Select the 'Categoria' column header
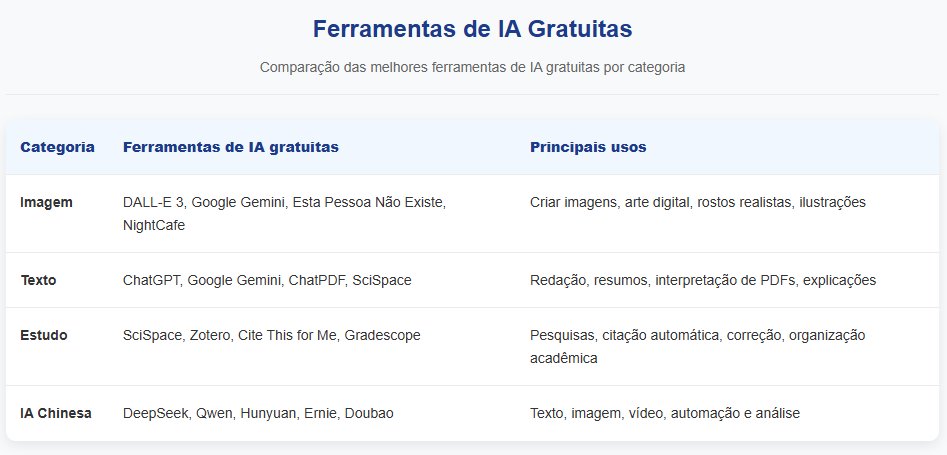The image size is (947, 455). pos(57,147)
